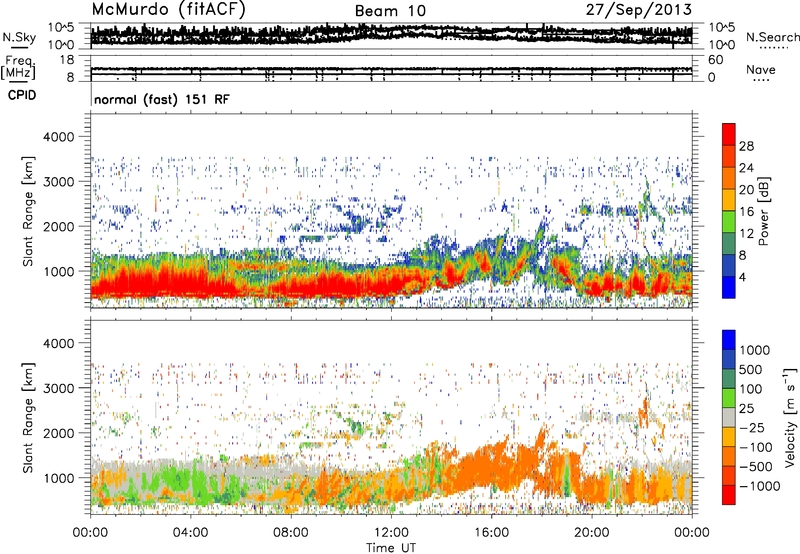The width and height of the screenshot is (800, 554).
Task: Click the 'CPID' label
Action: [22, 95]
